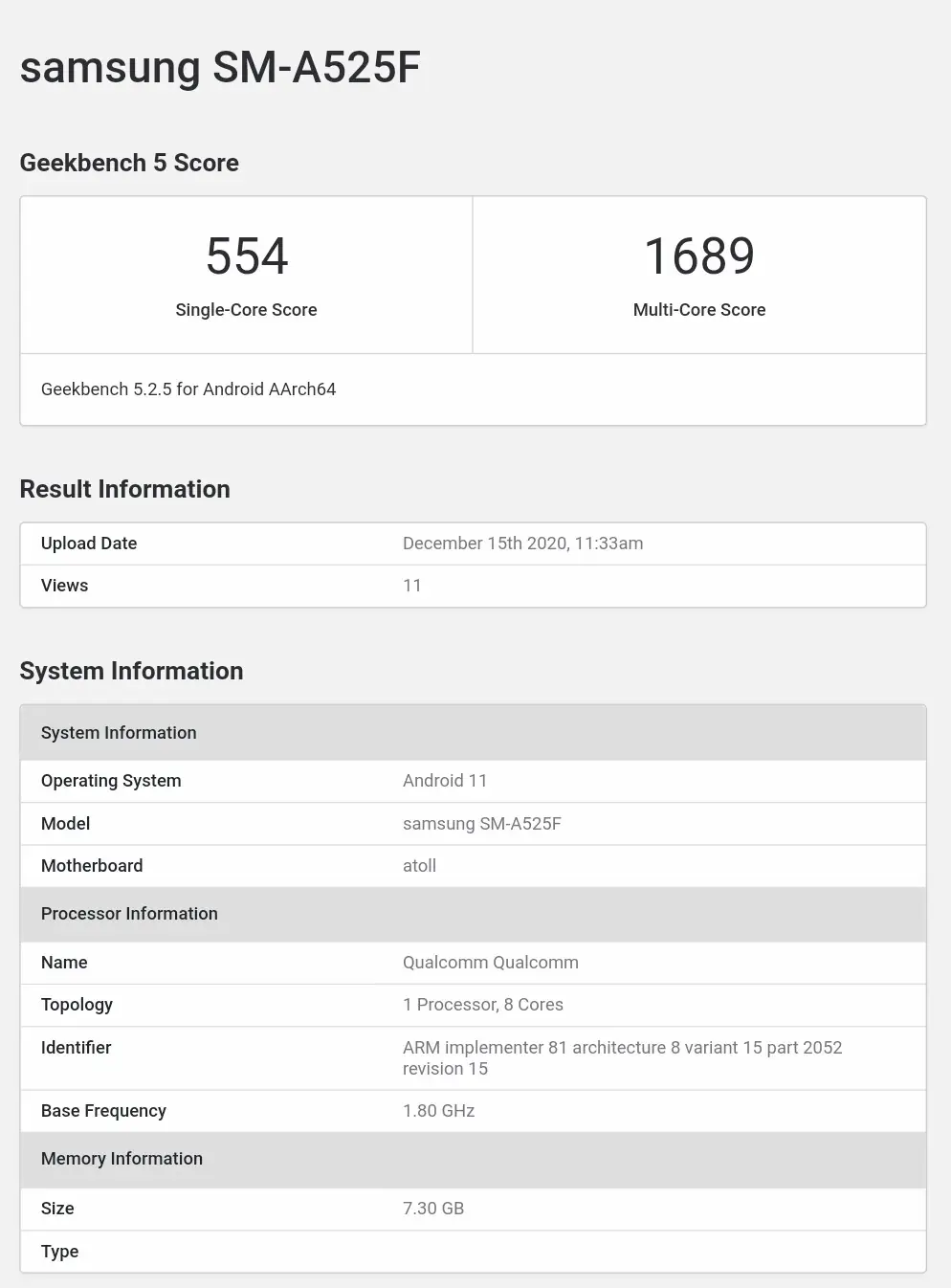Image resolution: width=951 pixels, height=1288 pixels.
Task: Click the large 'System Information' section heading
Action: pyautogui.click(x=132, y=671)
